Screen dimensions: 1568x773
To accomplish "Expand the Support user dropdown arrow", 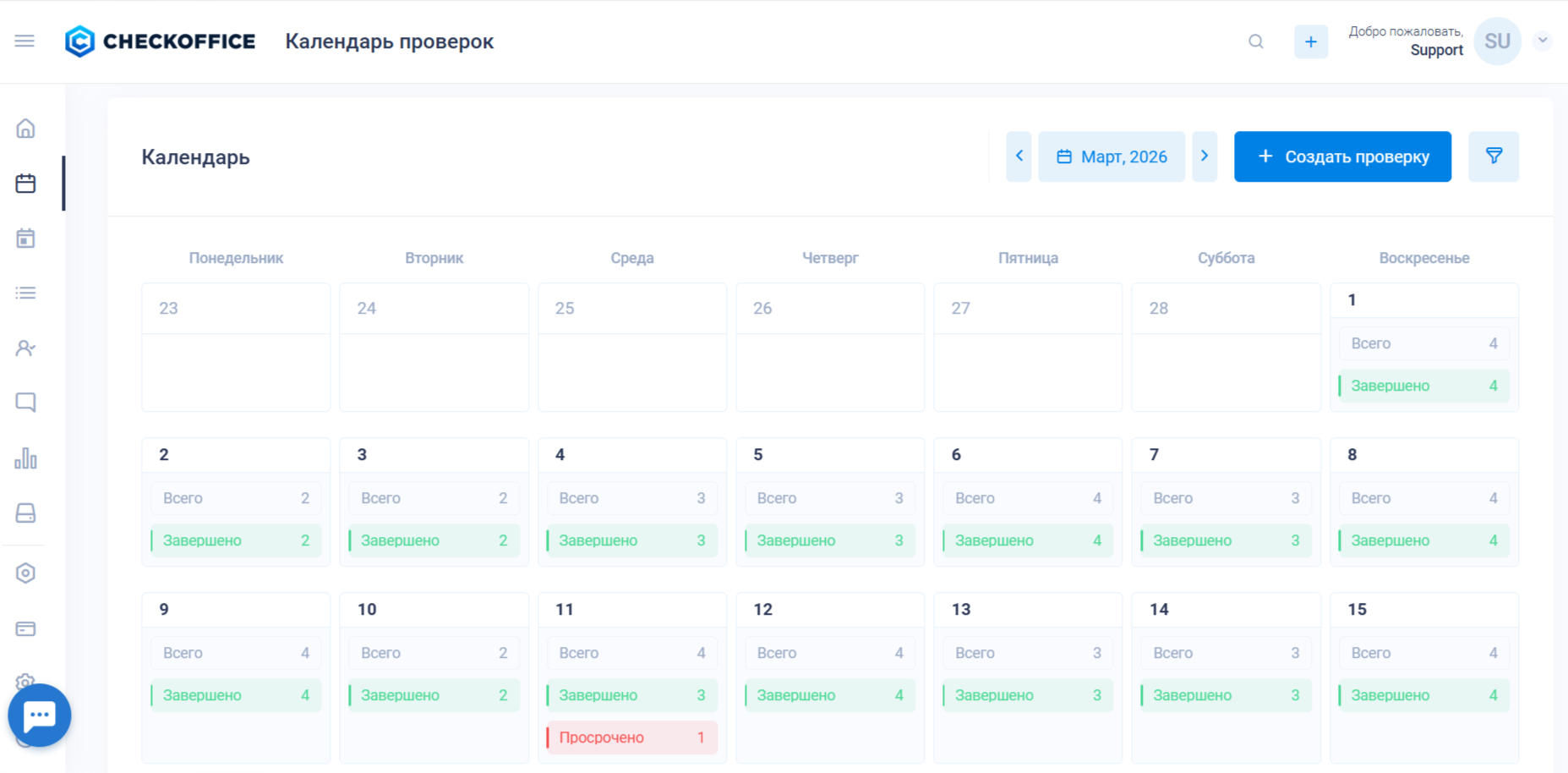I will [x=1543, y=41].
